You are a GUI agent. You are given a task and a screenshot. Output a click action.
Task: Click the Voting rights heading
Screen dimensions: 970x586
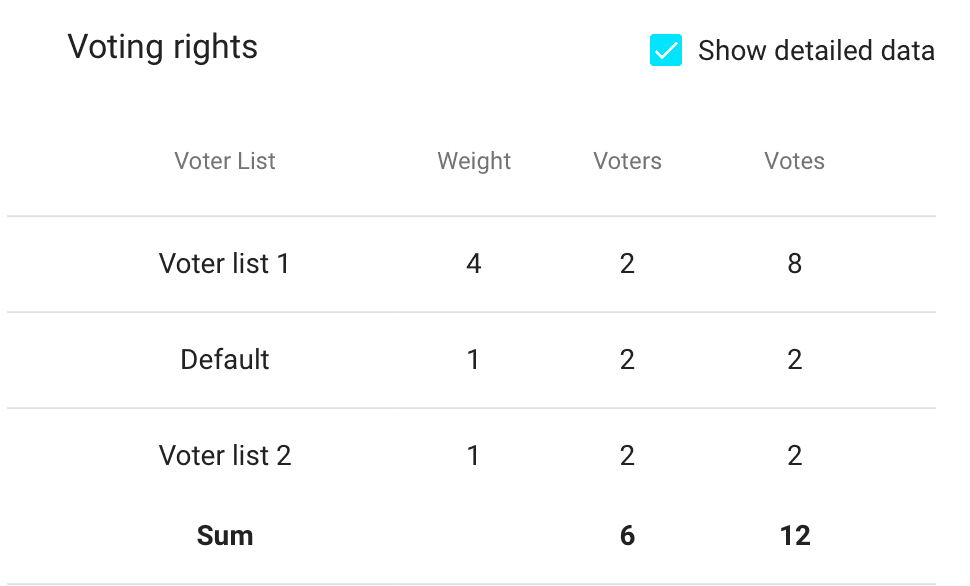pyautogui.click(x=163, y=47)
